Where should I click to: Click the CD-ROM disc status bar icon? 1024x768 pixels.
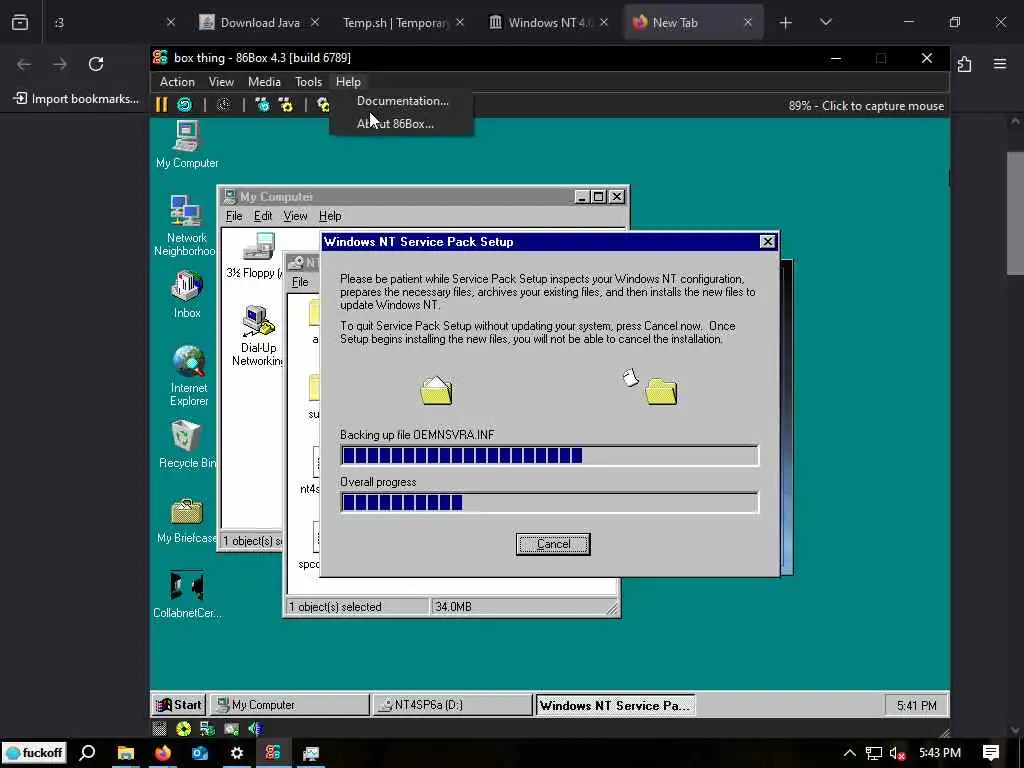click(184, 728)
